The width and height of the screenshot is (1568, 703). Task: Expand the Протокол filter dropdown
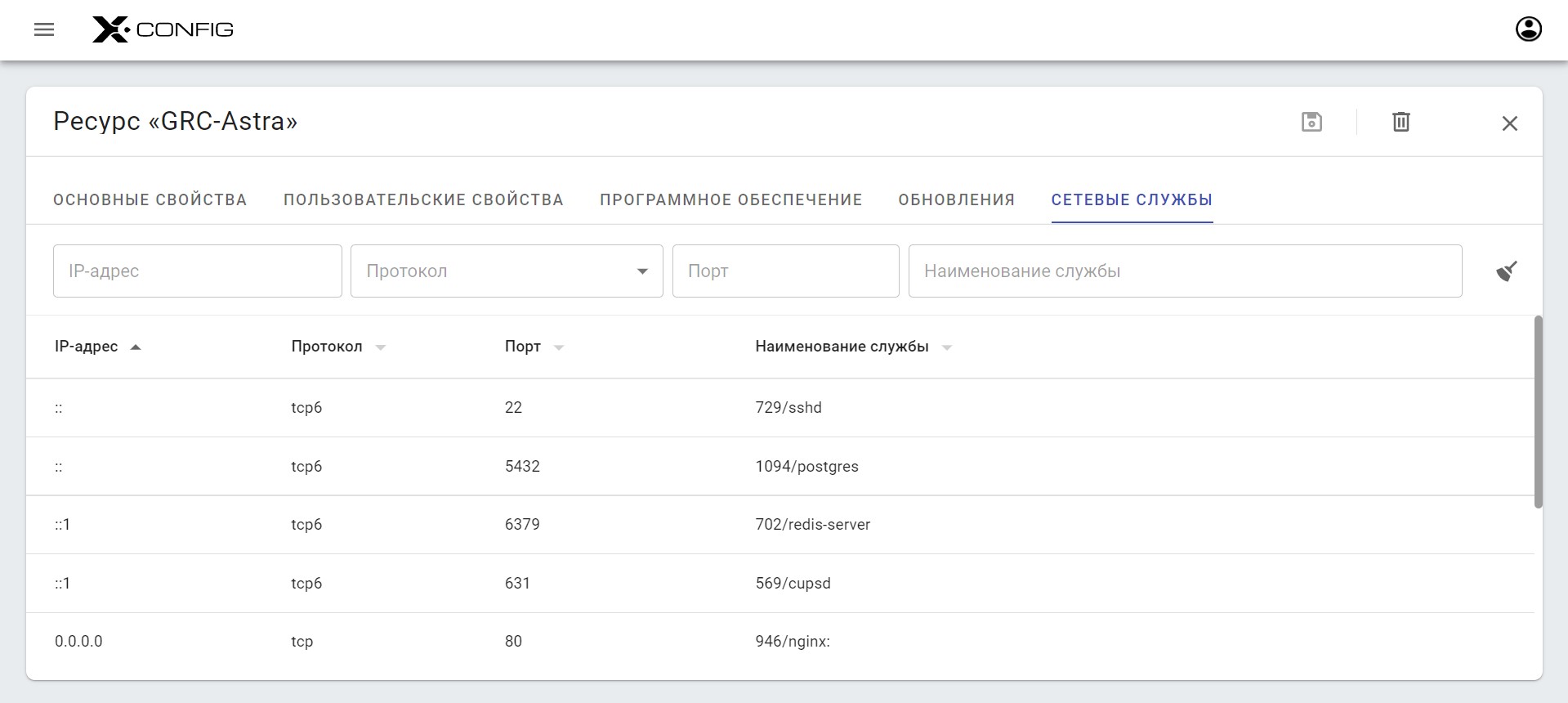642,271
